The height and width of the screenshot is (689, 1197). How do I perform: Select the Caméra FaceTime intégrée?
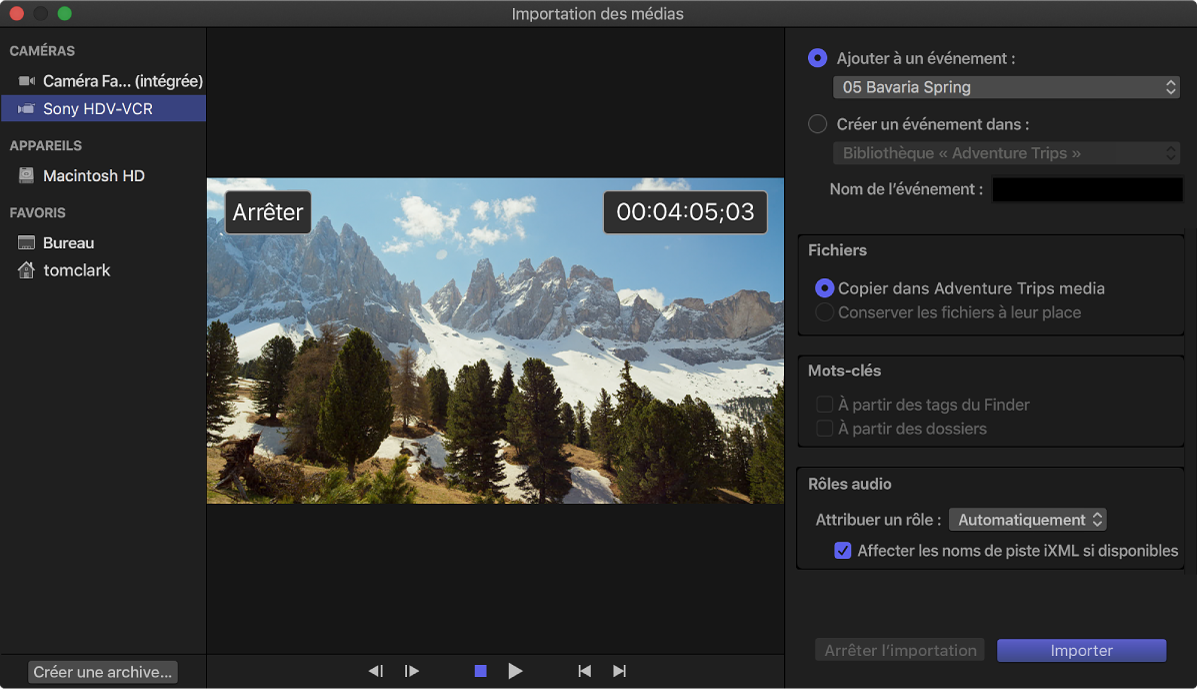pos(120,80)
